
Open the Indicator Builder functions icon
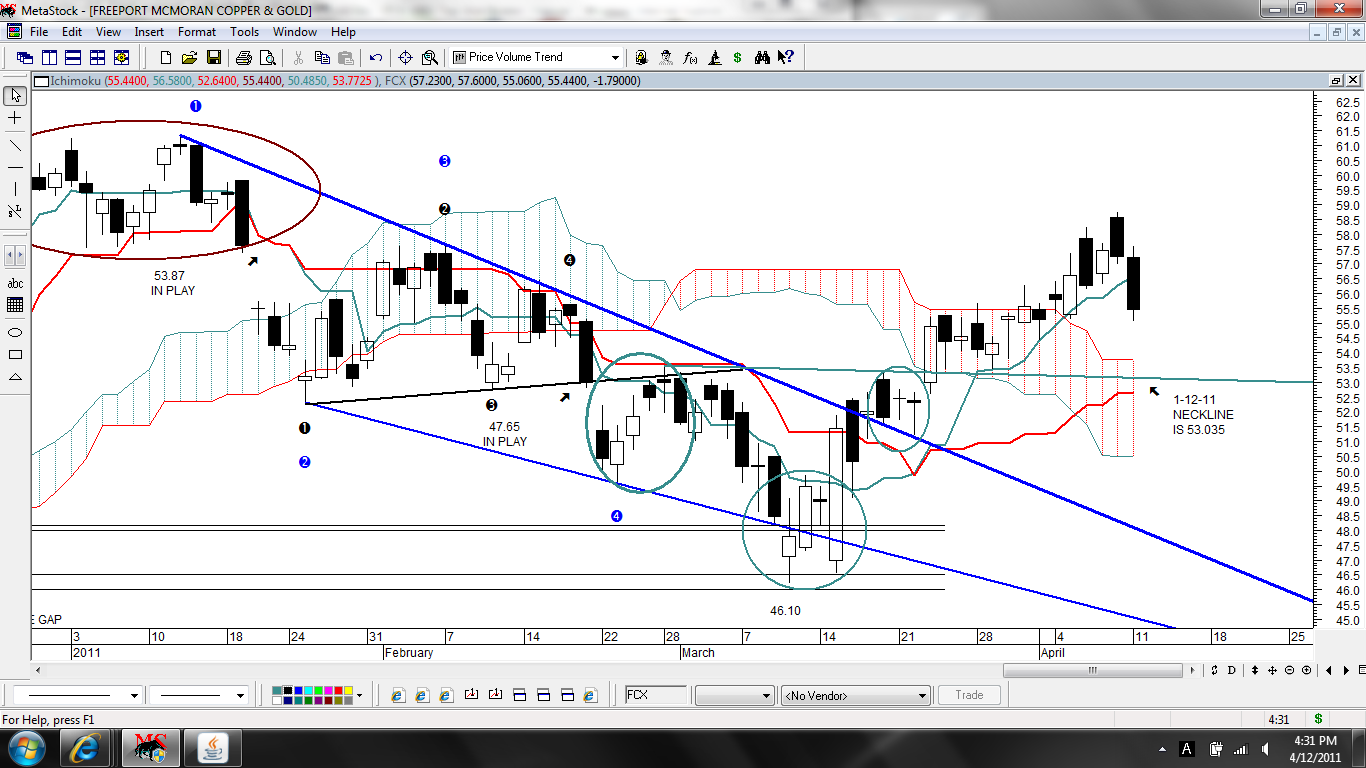pos(689,57)
